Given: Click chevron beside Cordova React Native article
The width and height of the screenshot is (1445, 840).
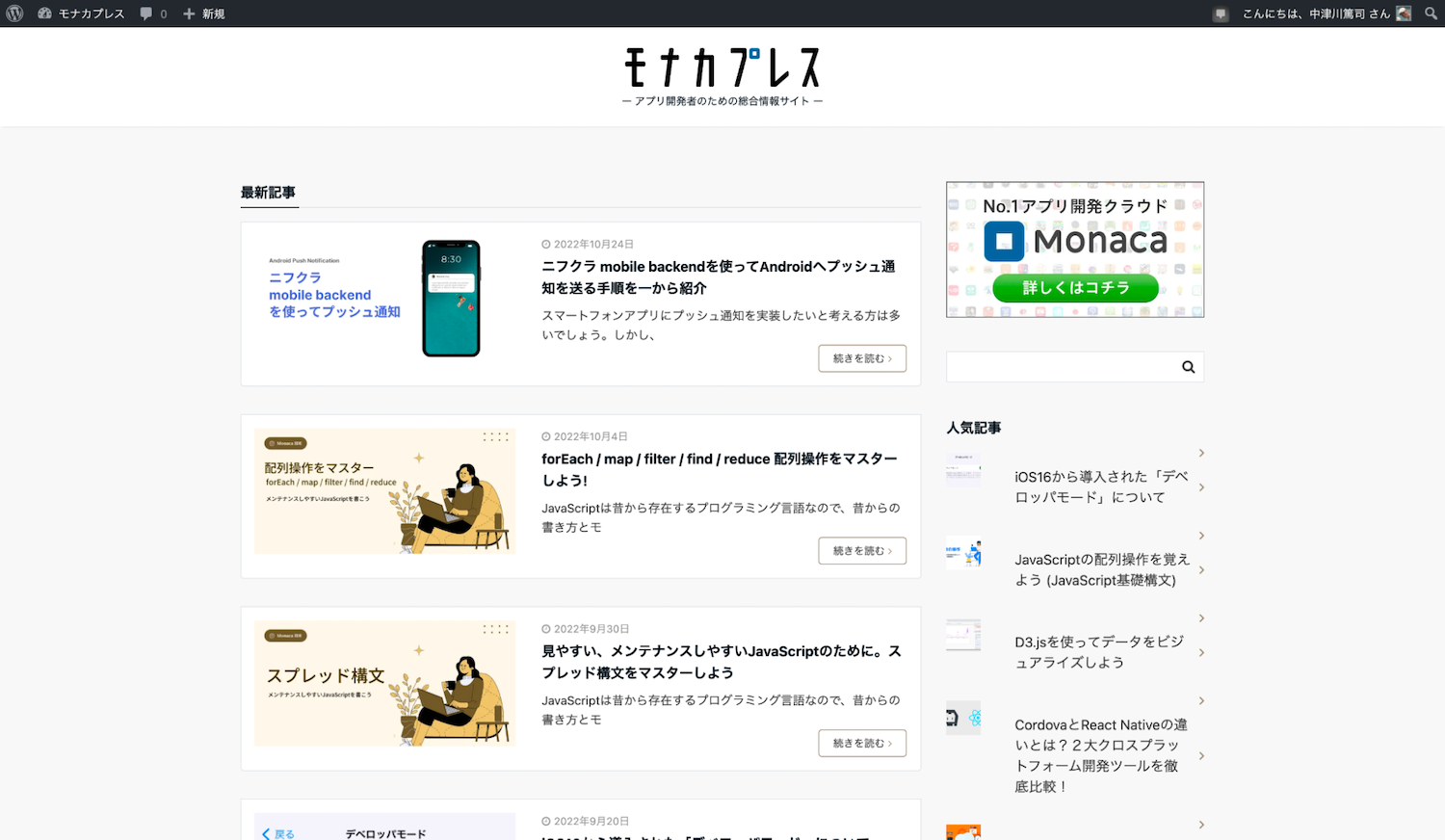Looking at the screenshot, I should pyautogui.click(x=1201, y=756).
